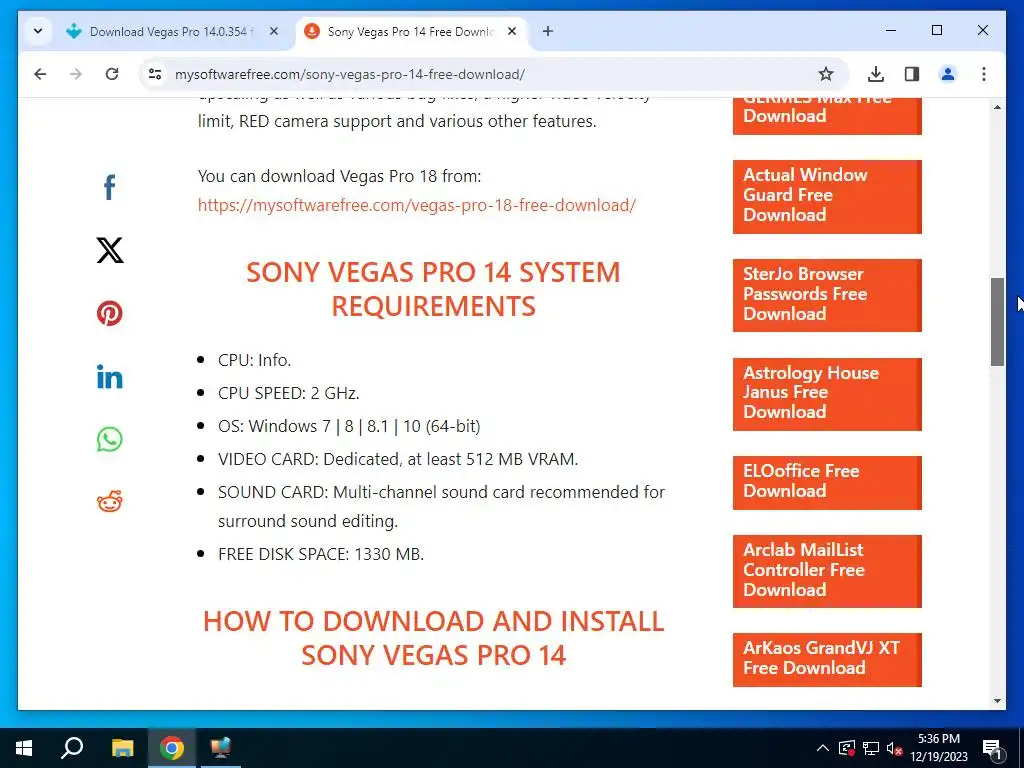Image resolution: width=1024 pixels, height=768 pixels.
Task: Share on Reddit icon
Action: 110,502
